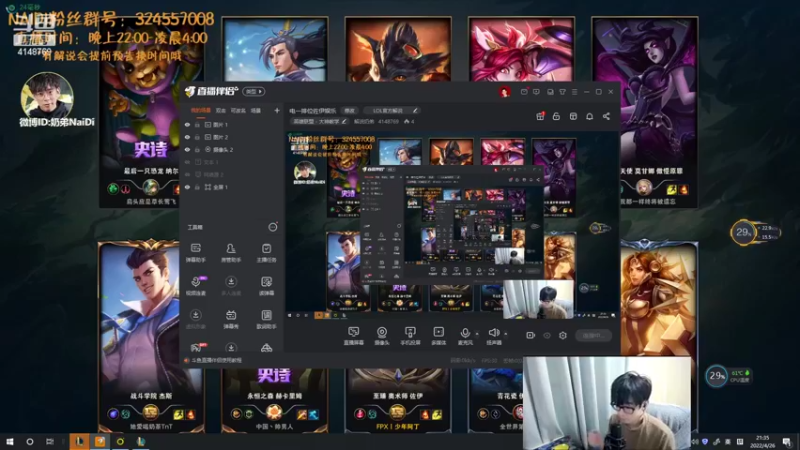Expand the 扬声器 volume dropdown arrow
The image size is (800, 450).
(506, 334)
